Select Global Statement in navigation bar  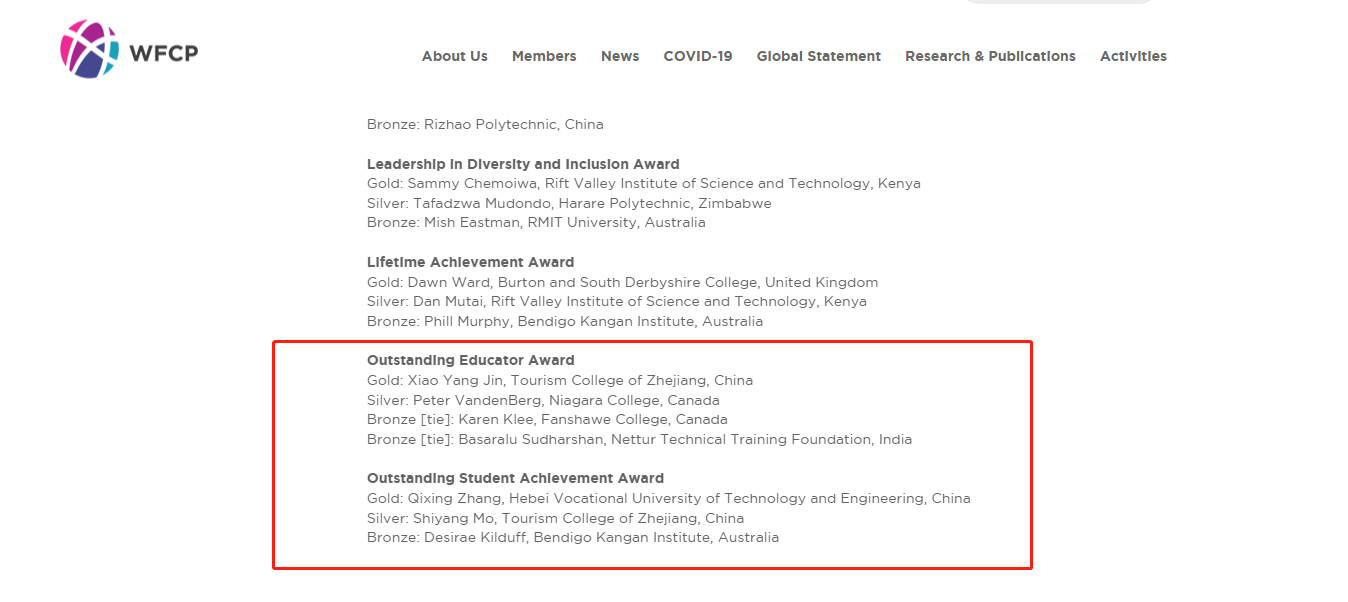tap(818, 56)
